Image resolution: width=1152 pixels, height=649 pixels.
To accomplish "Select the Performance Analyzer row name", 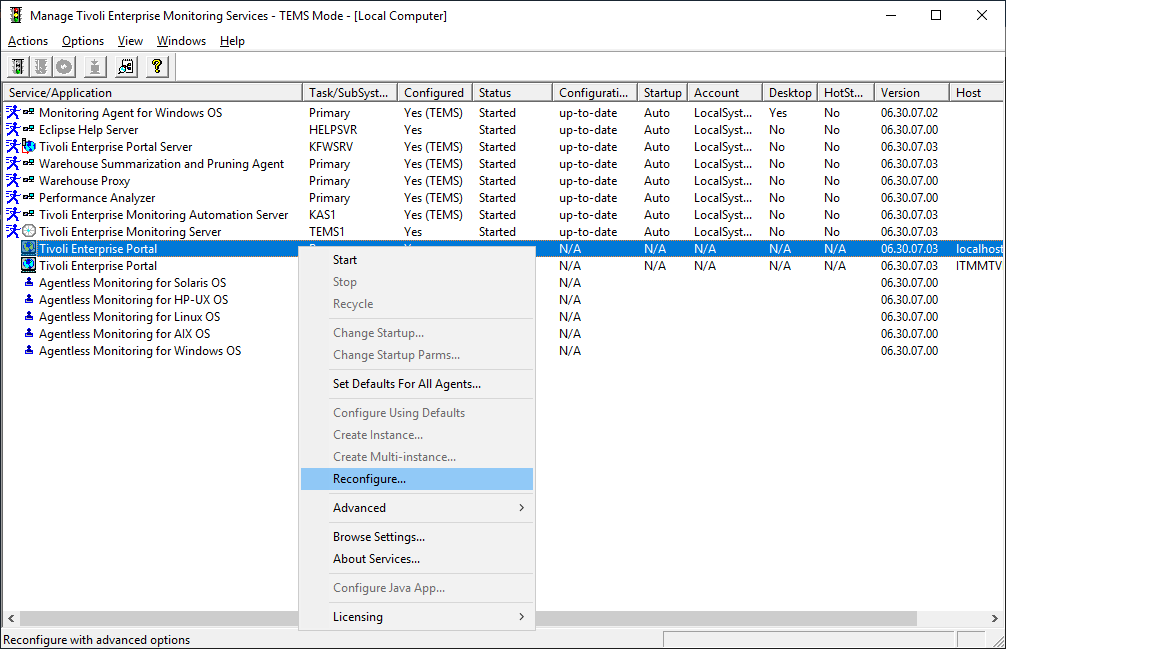I will [97, 198].
